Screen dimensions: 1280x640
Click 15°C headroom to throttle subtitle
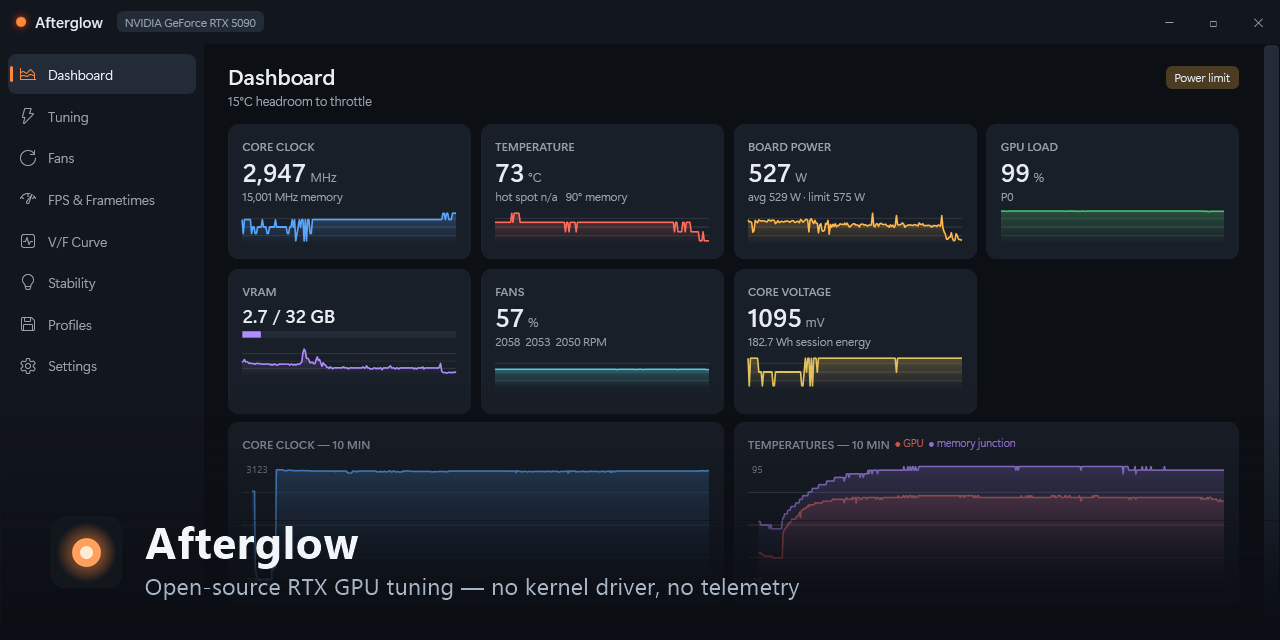click(x=300, y=102)
